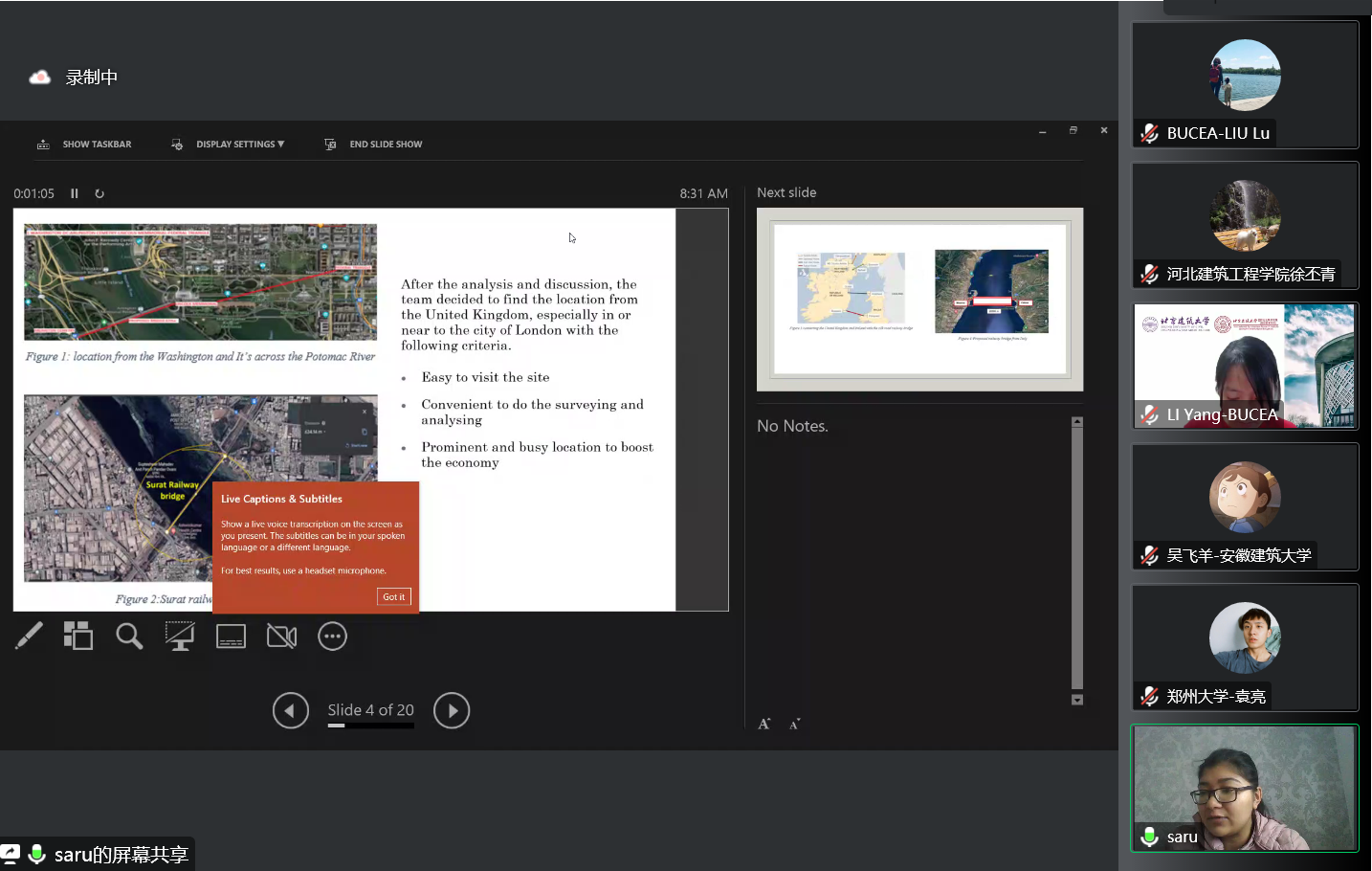Open more slide show options
The image size is (1372, 871).
[x=332, y=636]
